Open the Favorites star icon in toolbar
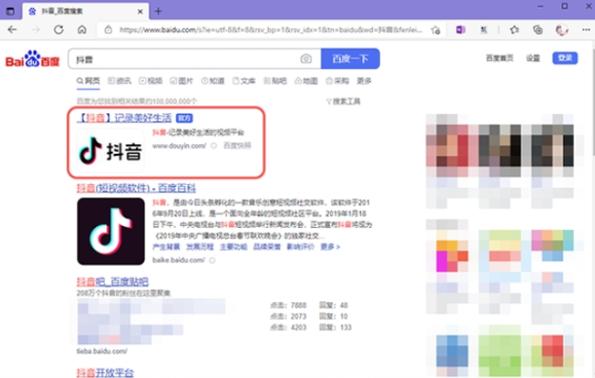 coord(514,30)
